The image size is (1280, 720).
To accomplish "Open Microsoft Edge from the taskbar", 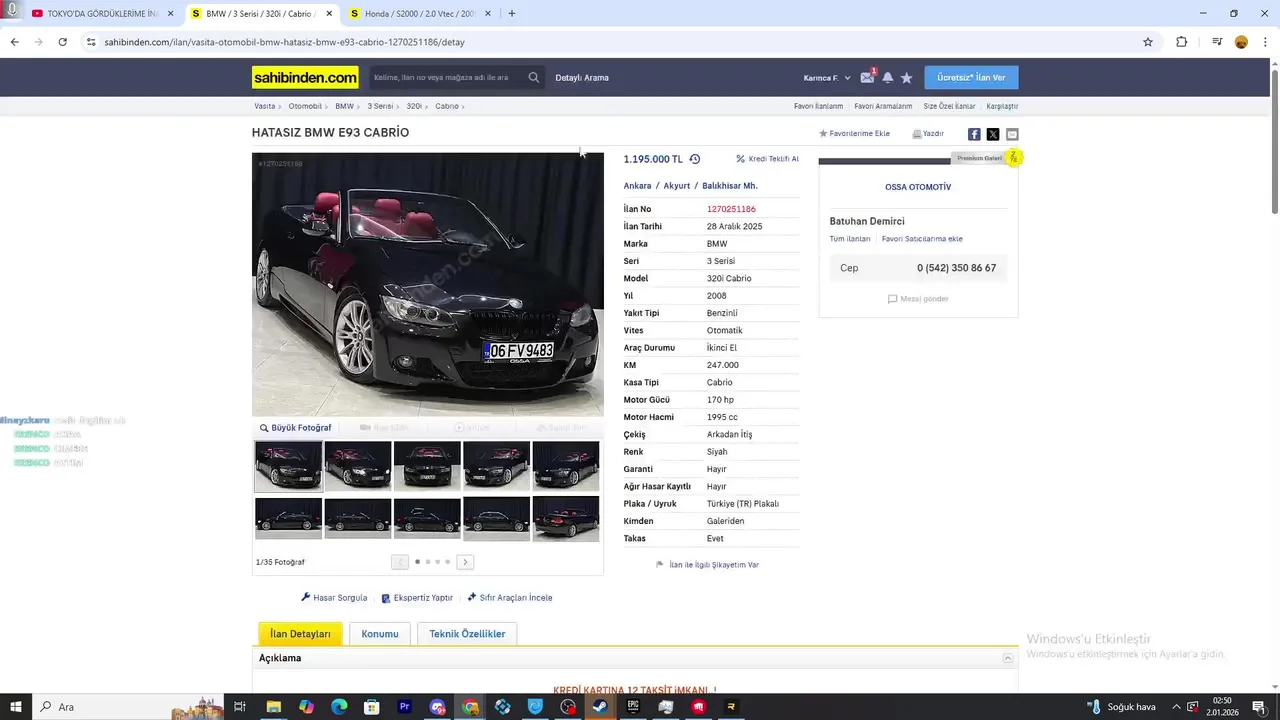I will 339,707.
